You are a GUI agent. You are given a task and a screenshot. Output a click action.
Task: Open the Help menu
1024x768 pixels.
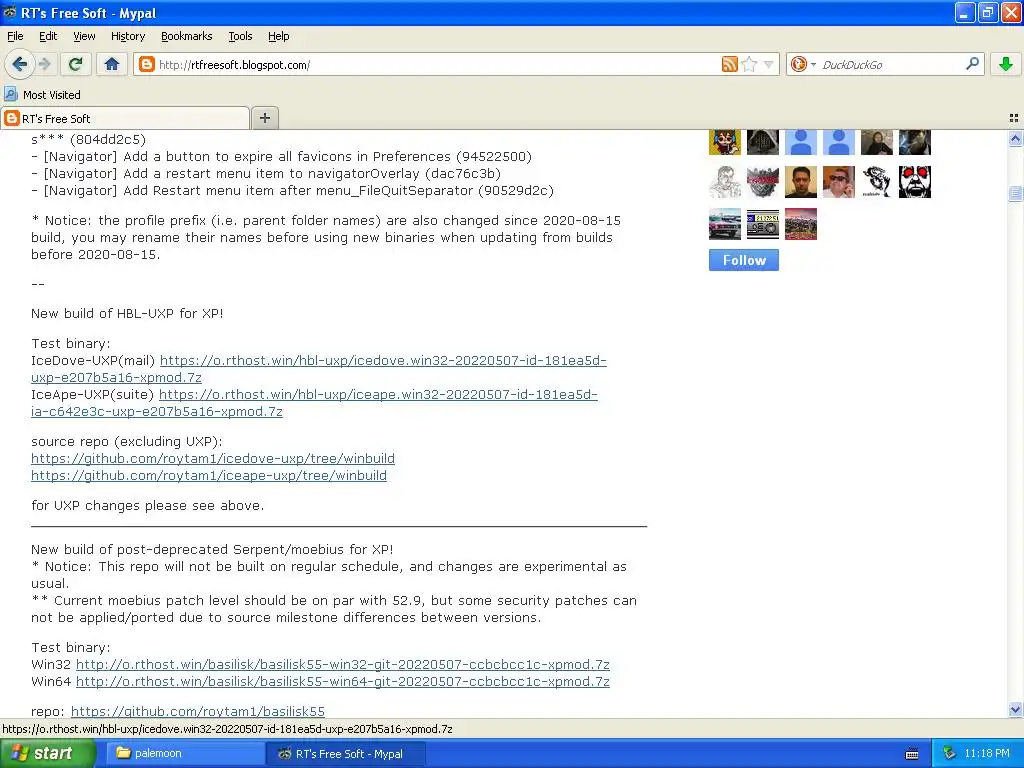pos(279,36)
